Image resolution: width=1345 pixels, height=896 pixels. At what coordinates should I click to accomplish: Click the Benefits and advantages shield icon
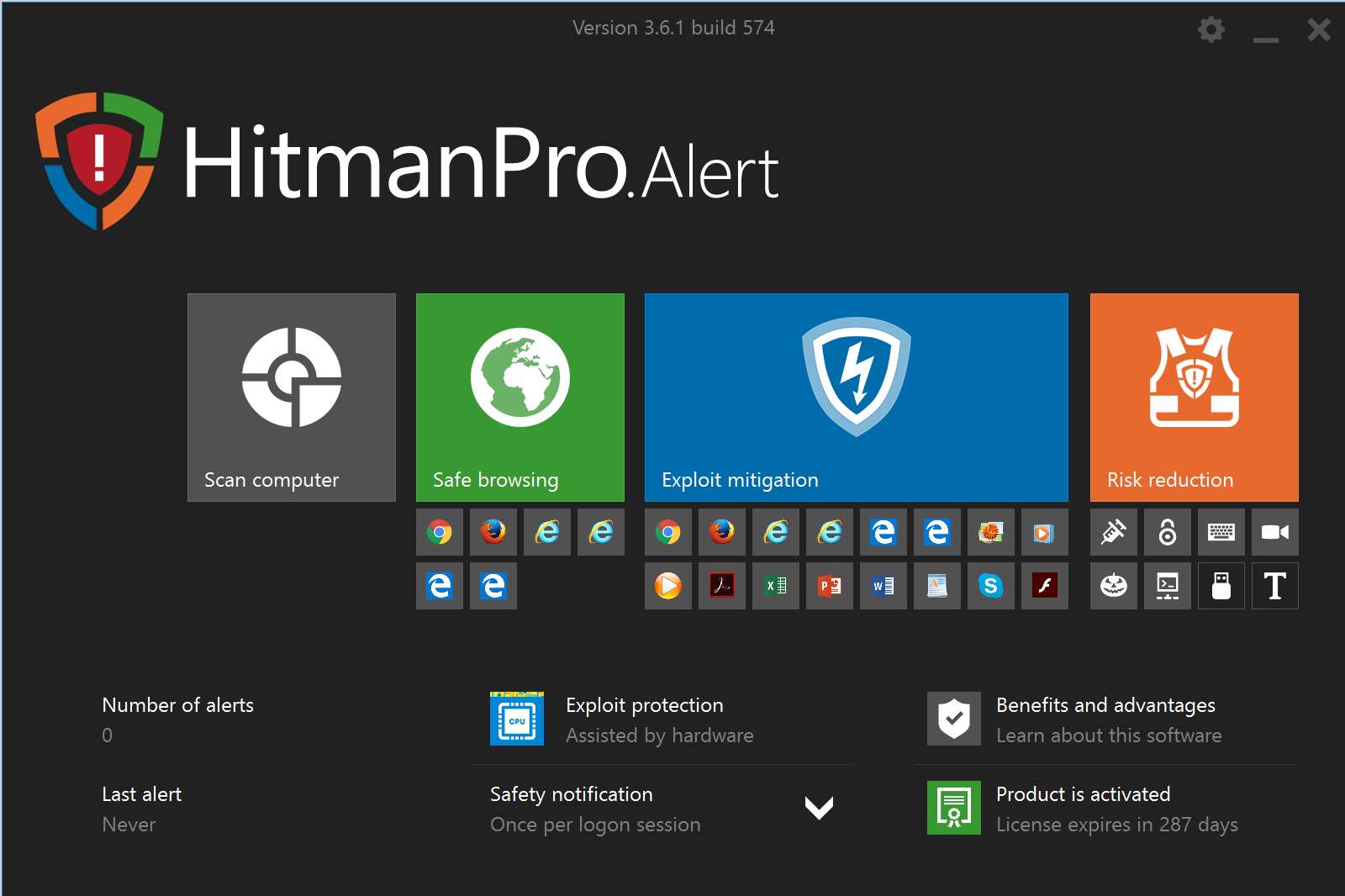pyautogui.click(x=954, y=719)
